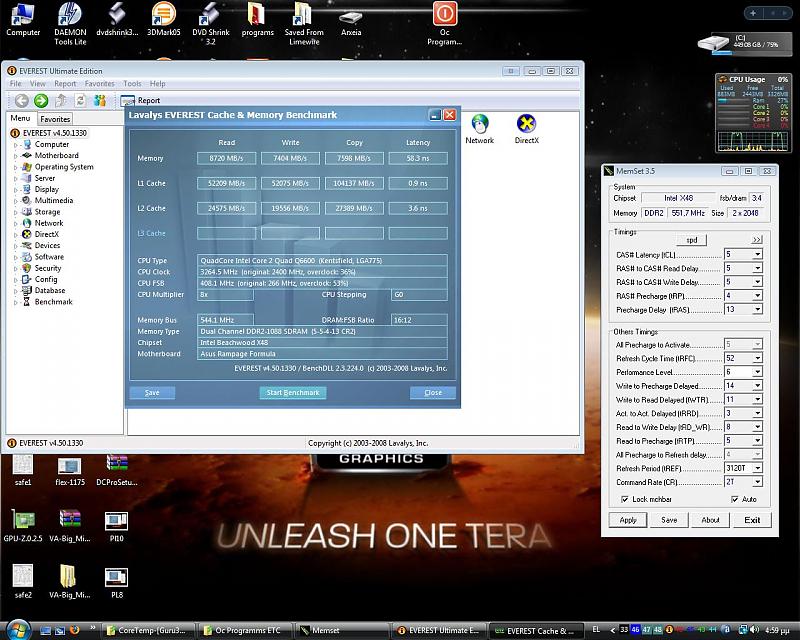Open the Oc Programs desktop icon

[444, 23]
